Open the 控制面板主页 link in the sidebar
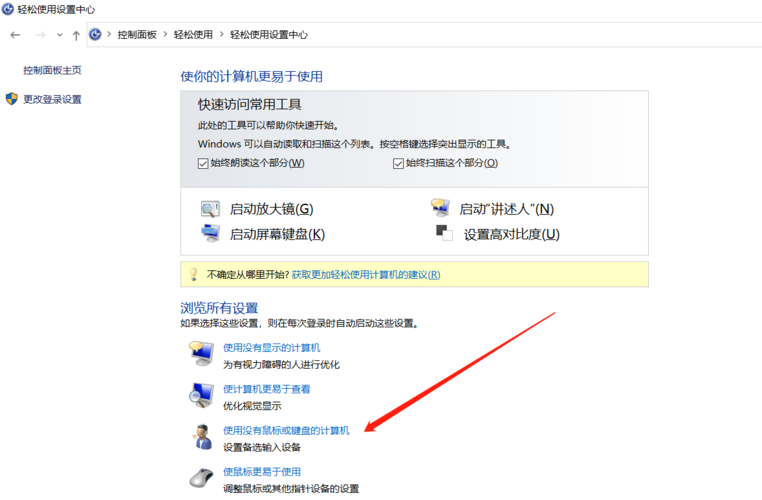Screen dimensions: 762x500 pos(52,70)
